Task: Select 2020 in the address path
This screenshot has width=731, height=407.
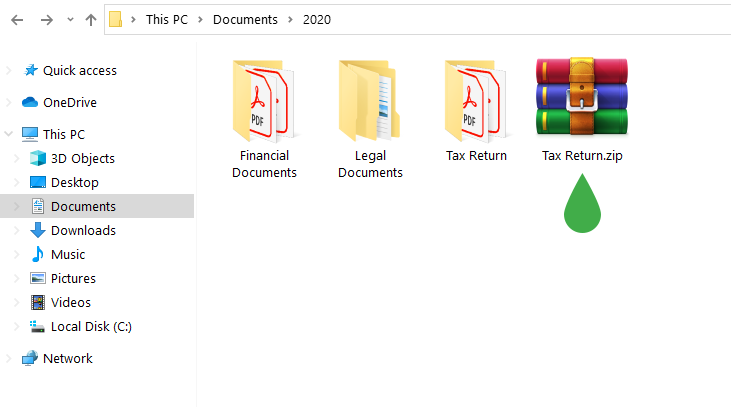Action: point(317,20)
